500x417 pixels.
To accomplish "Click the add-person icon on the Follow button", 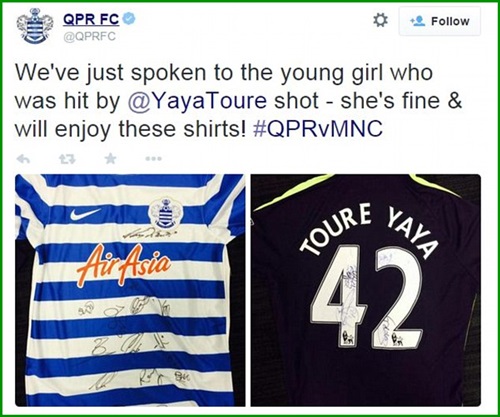I will coord(417,21).
